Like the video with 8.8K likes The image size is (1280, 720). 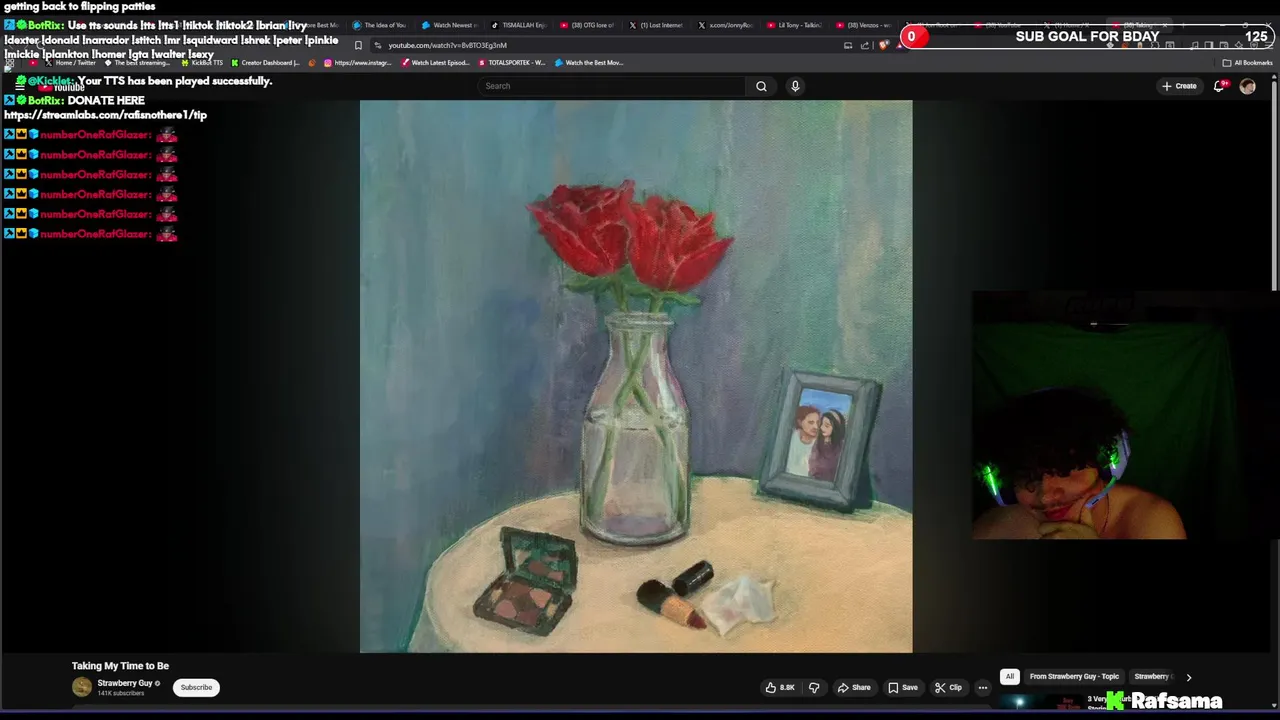click(x=780, y=687)
